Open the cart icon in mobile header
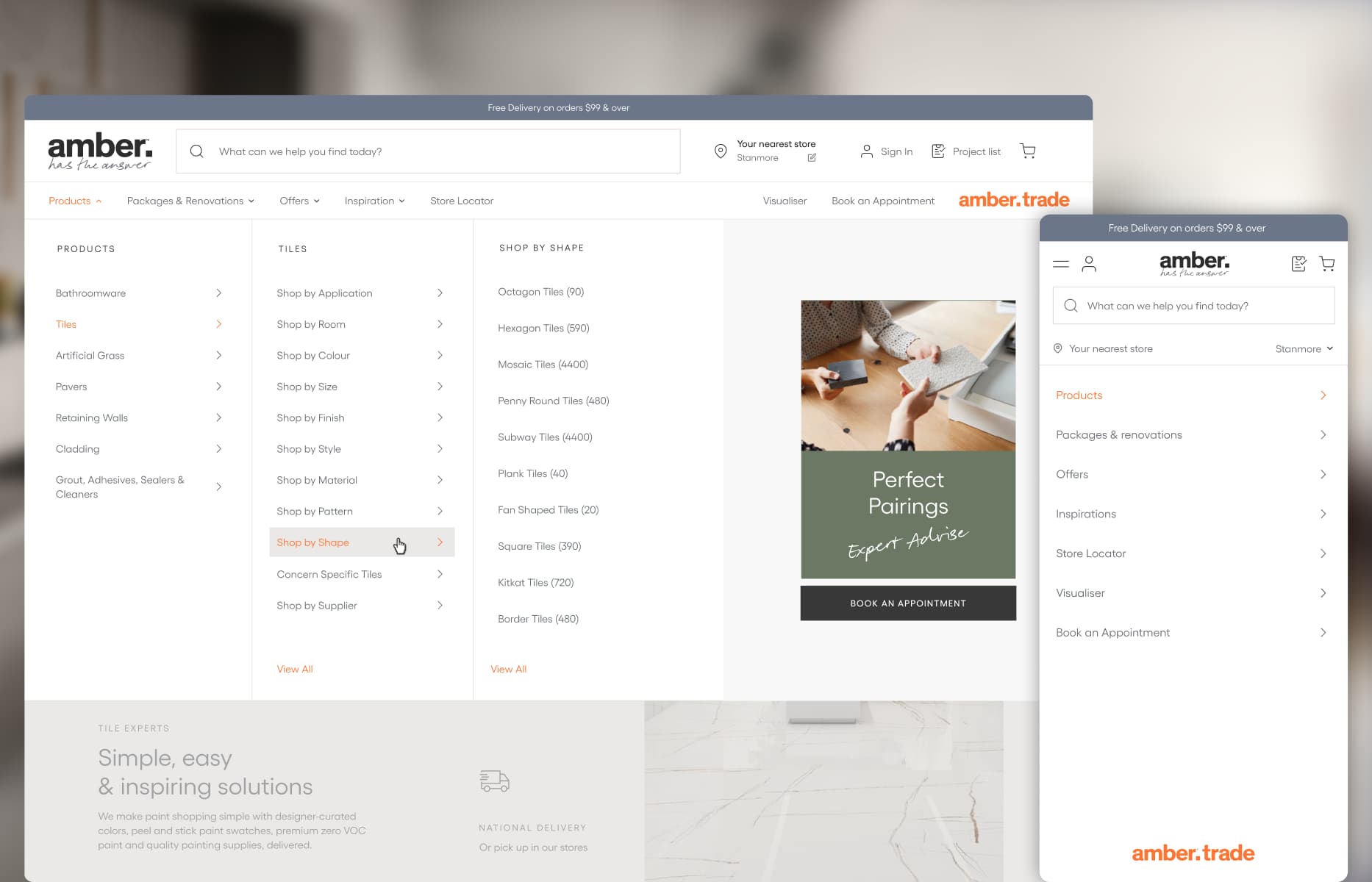1372x882 pixels. 1327,263
